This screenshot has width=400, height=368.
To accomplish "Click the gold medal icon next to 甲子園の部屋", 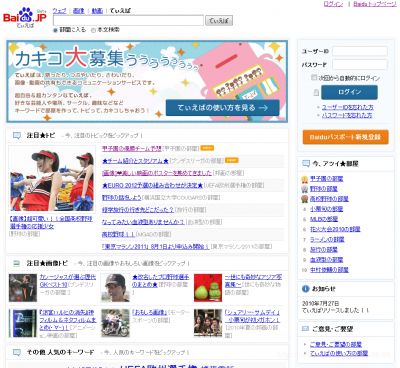I will tap(304, 179).
